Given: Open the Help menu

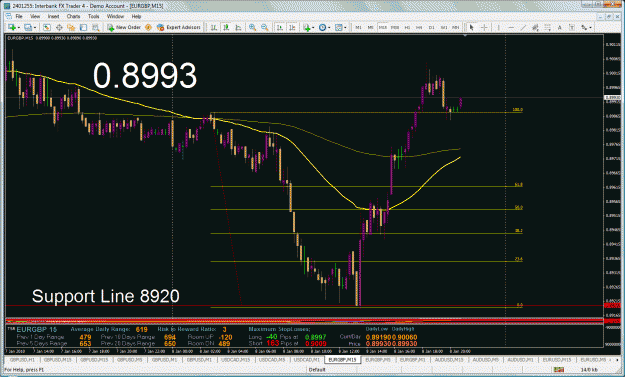Looking at the screenshot, I should [x=136, y=16].
